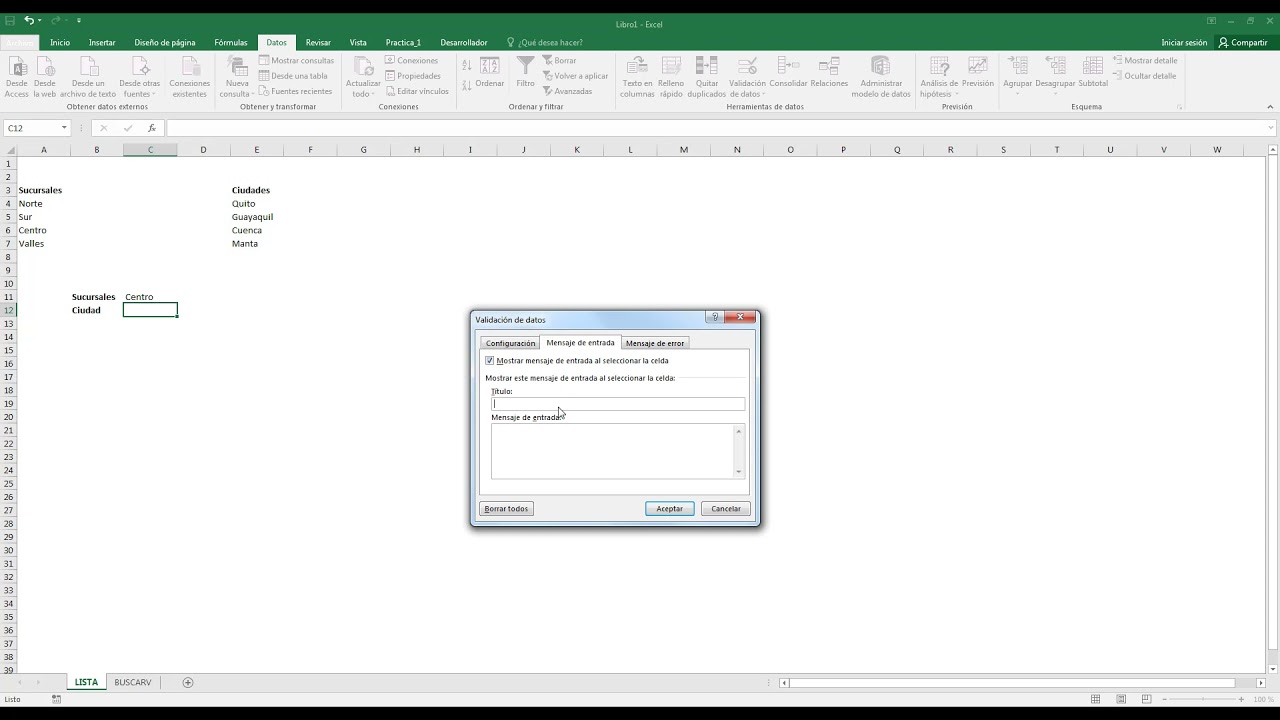
Task: Click the Título input field
Action: point(618,404)
